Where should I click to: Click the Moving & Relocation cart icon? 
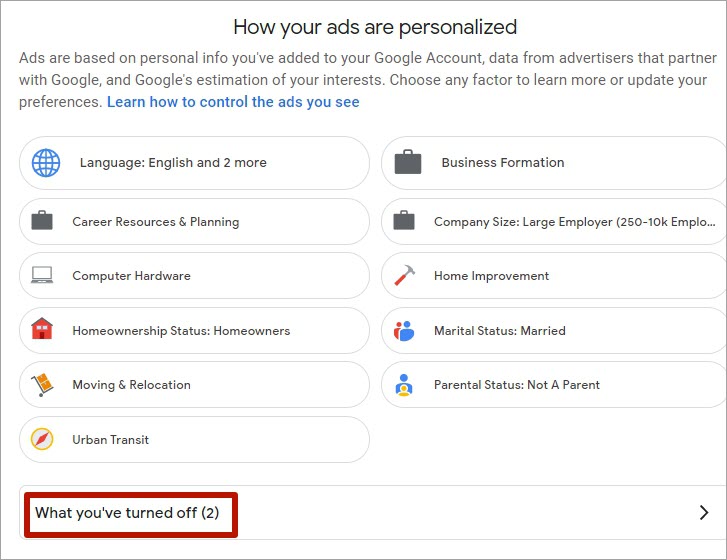click(x=42, y=385)
